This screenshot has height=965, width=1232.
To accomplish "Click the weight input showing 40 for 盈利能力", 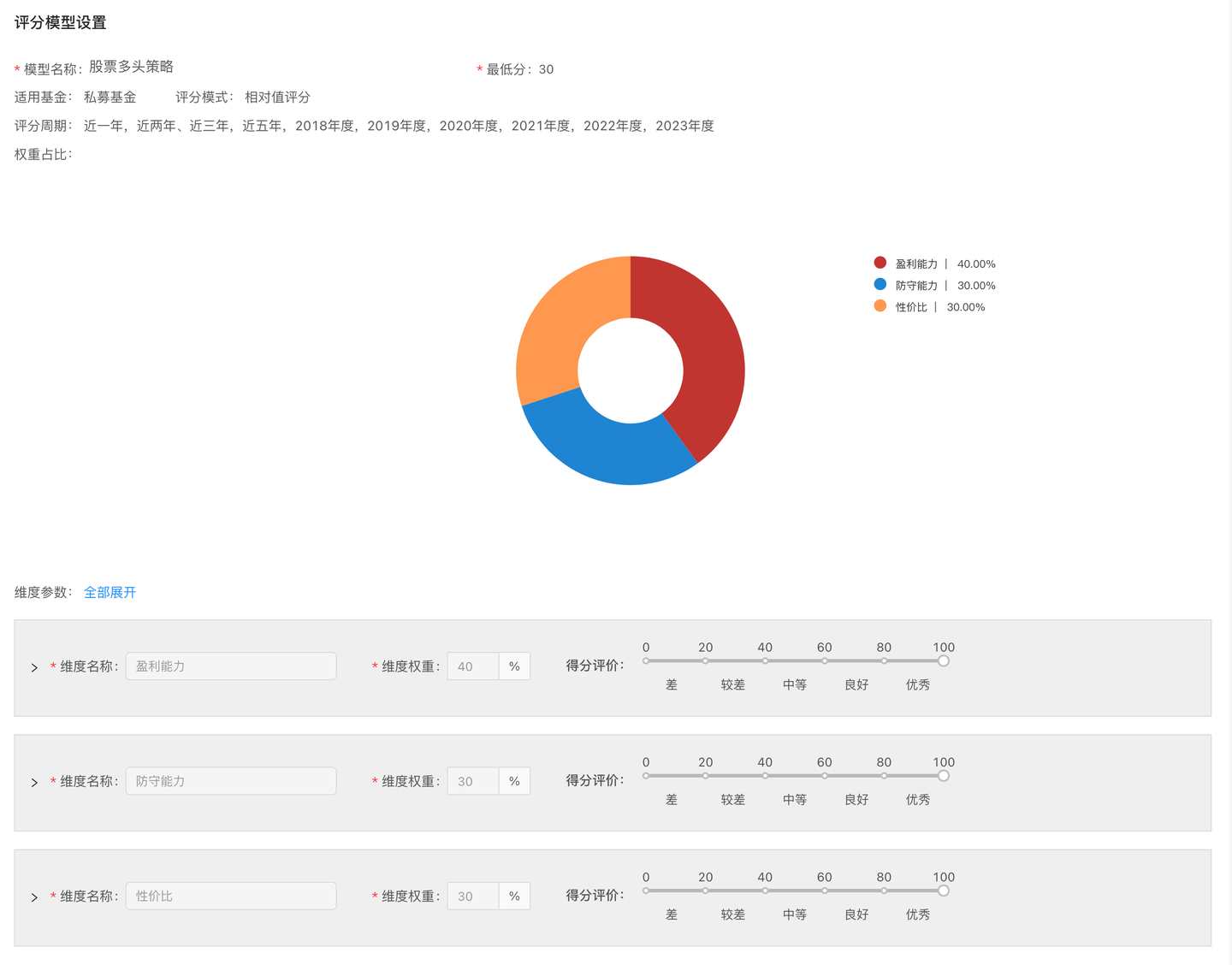I will 472,666.
